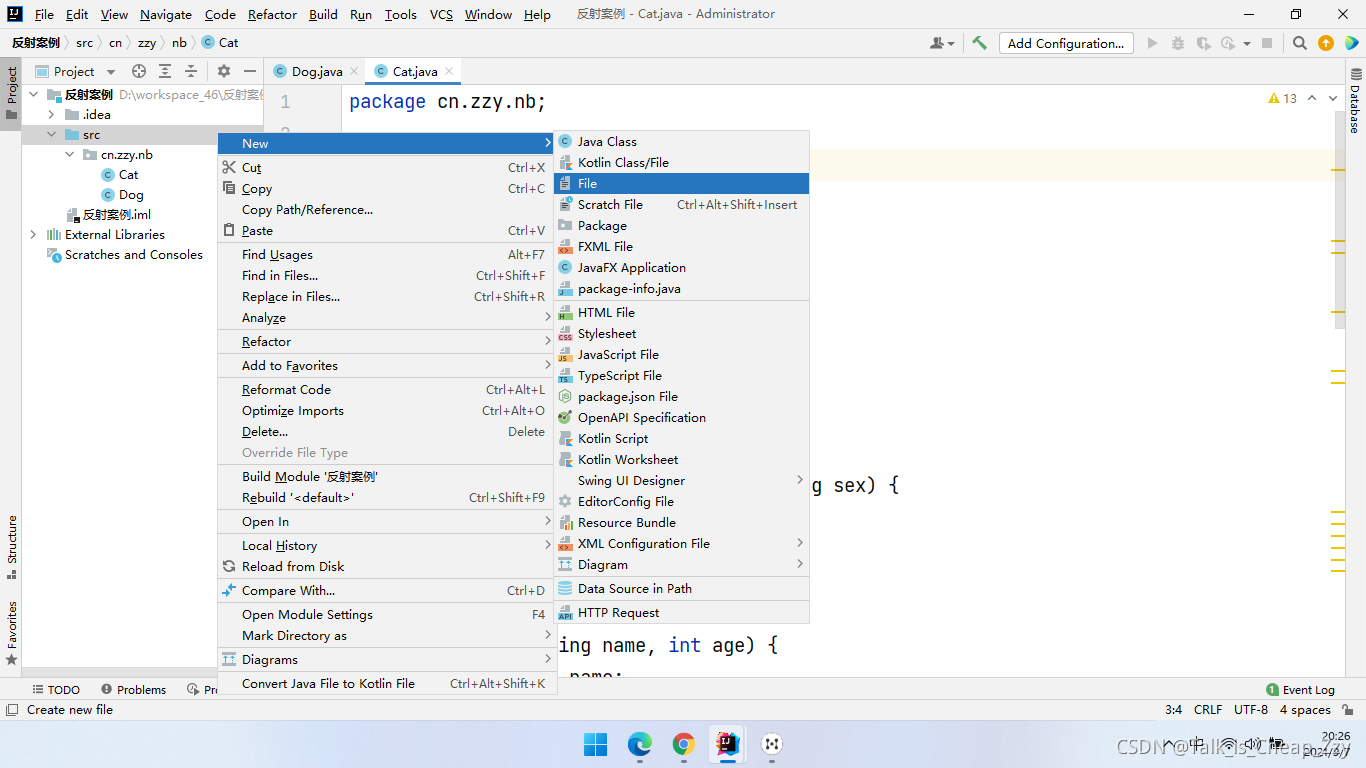Click the Search Everywhere magnifier icon

click(1299, 43)
